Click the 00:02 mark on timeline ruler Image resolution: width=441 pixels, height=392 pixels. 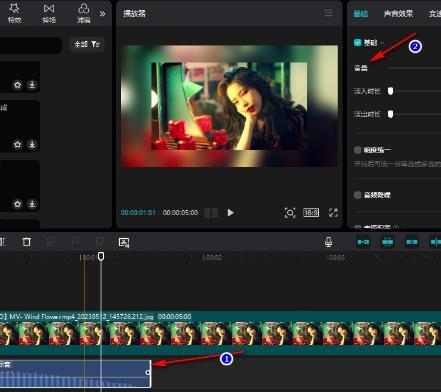[213, 258]
